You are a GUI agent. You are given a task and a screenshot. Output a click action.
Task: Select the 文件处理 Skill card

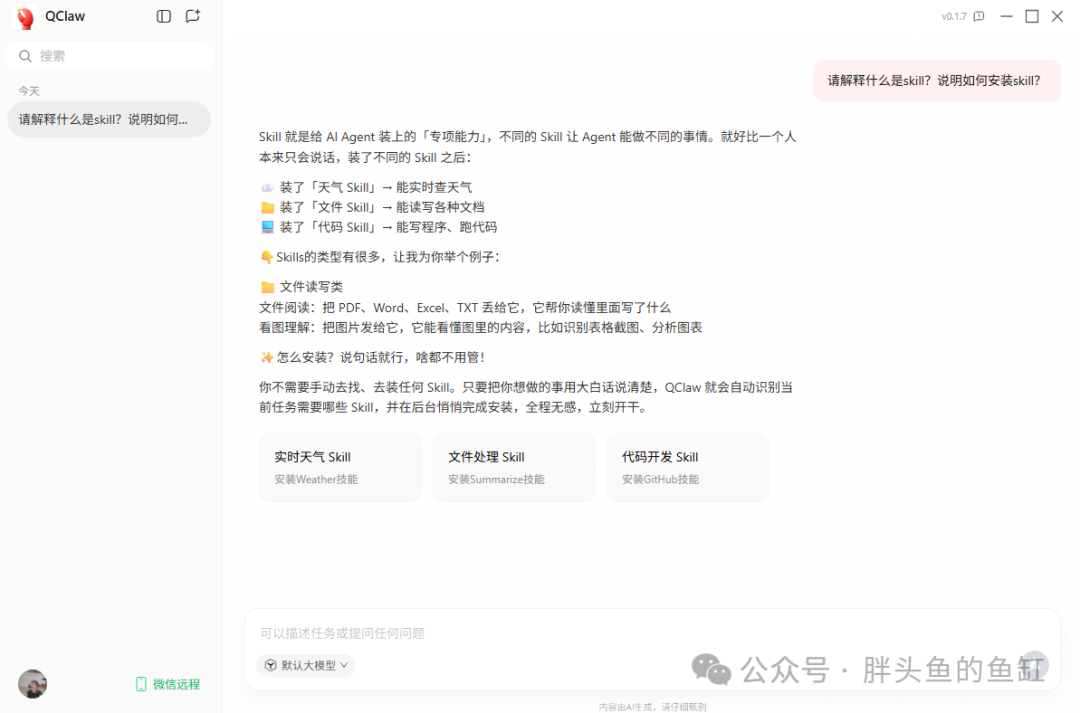514,467
